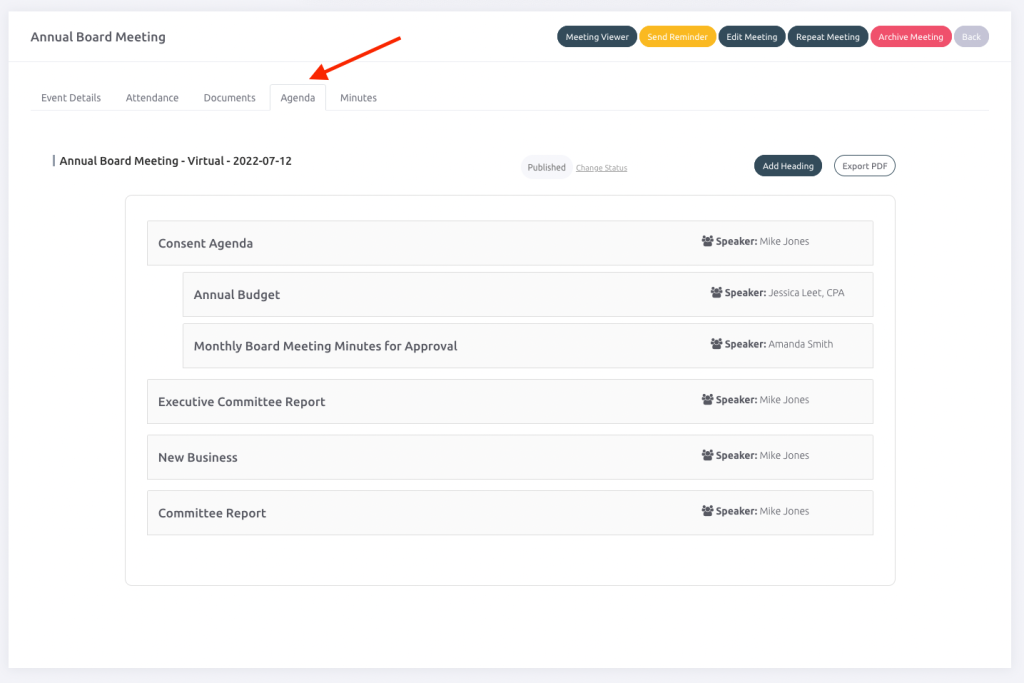This screenshot has height=683, width=1024.
Task: Click Mike Jones in Consent Agenda row
Action: coord(784,241)
